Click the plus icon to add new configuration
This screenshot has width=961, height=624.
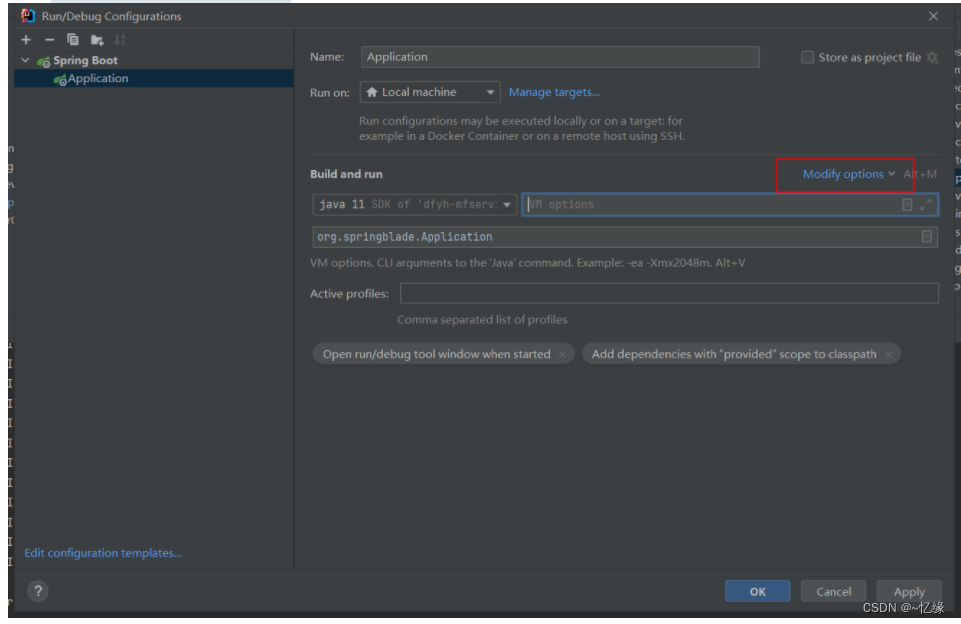pos(26,40)
